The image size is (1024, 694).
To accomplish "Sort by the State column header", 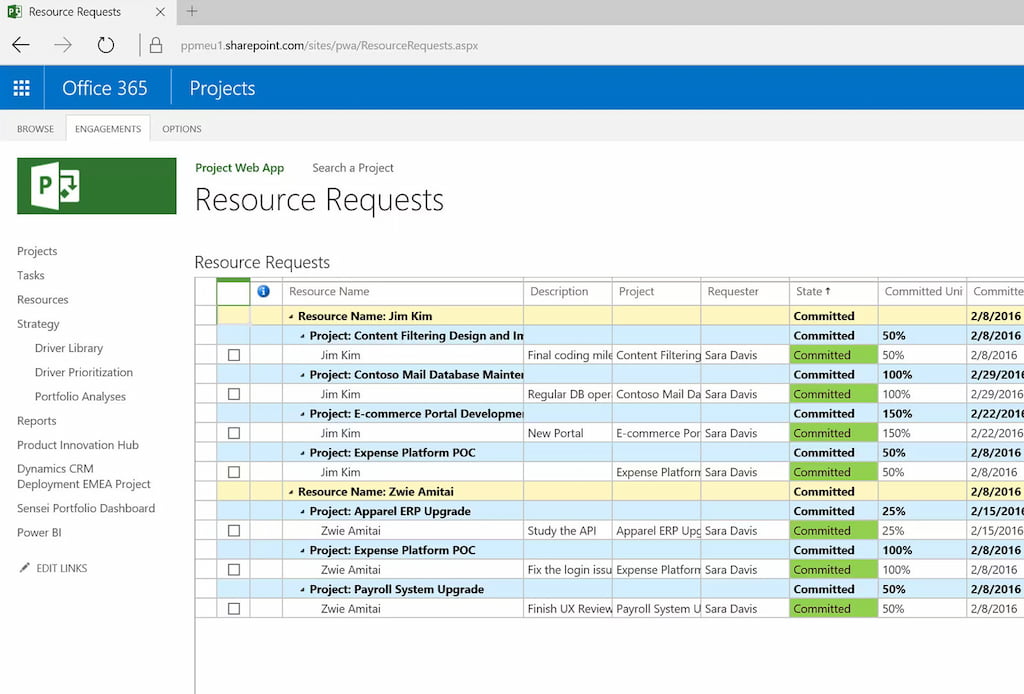I will click(x=833, y=292).
